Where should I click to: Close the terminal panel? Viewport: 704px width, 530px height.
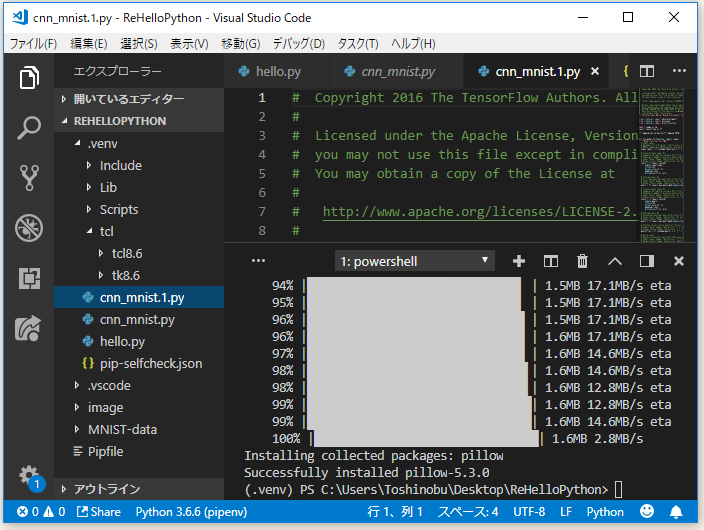point(679,261)
